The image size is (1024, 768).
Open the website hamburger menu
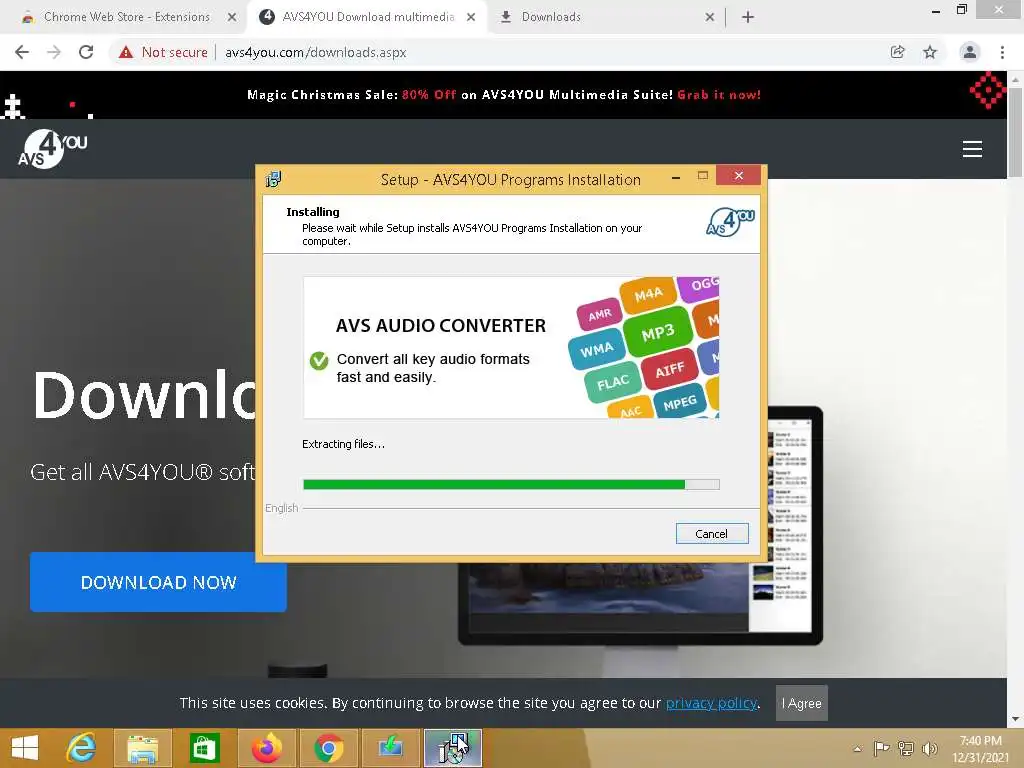coord(972,150)
